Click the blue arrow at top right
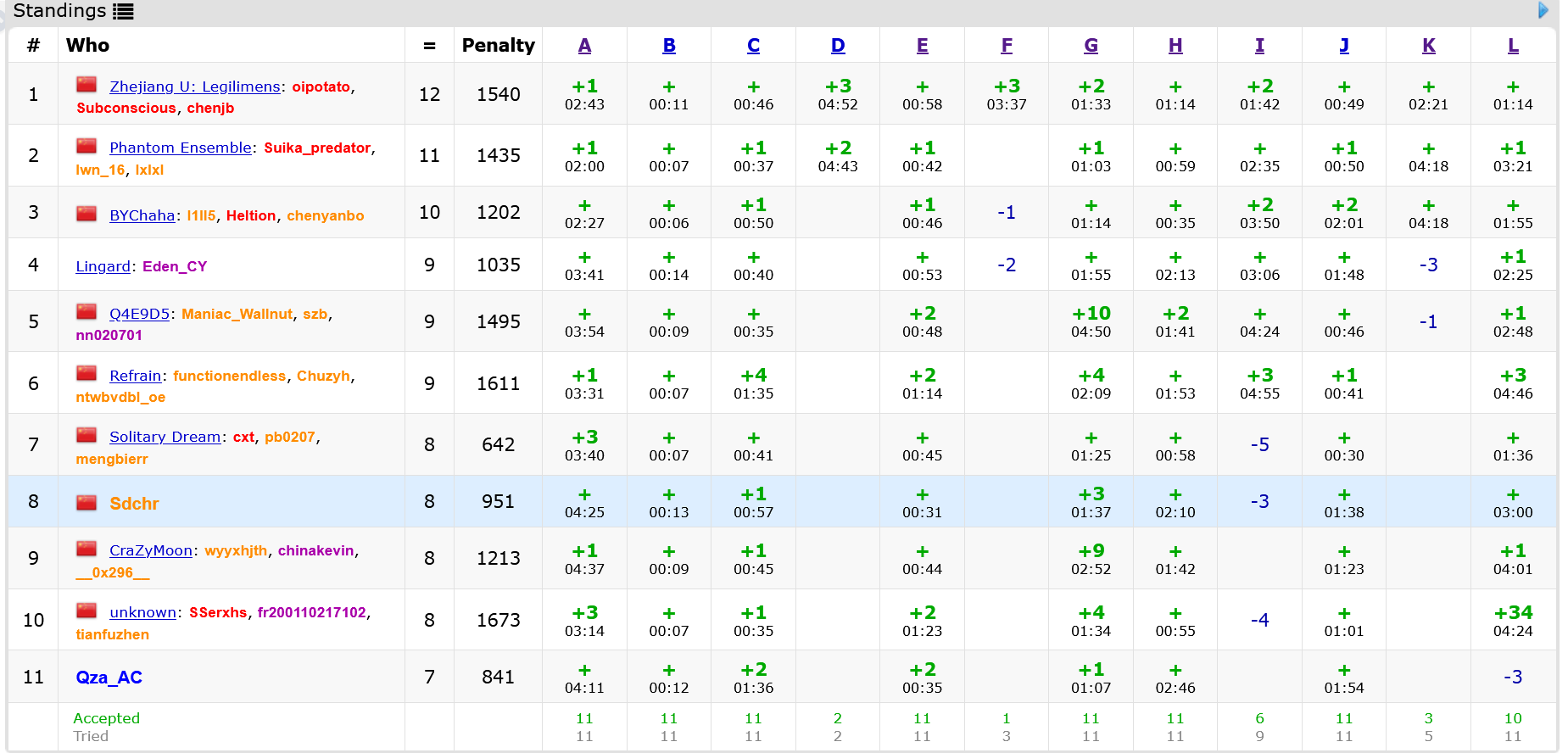The height and width of the screenshot is (753, 1568). point(1543,10)
